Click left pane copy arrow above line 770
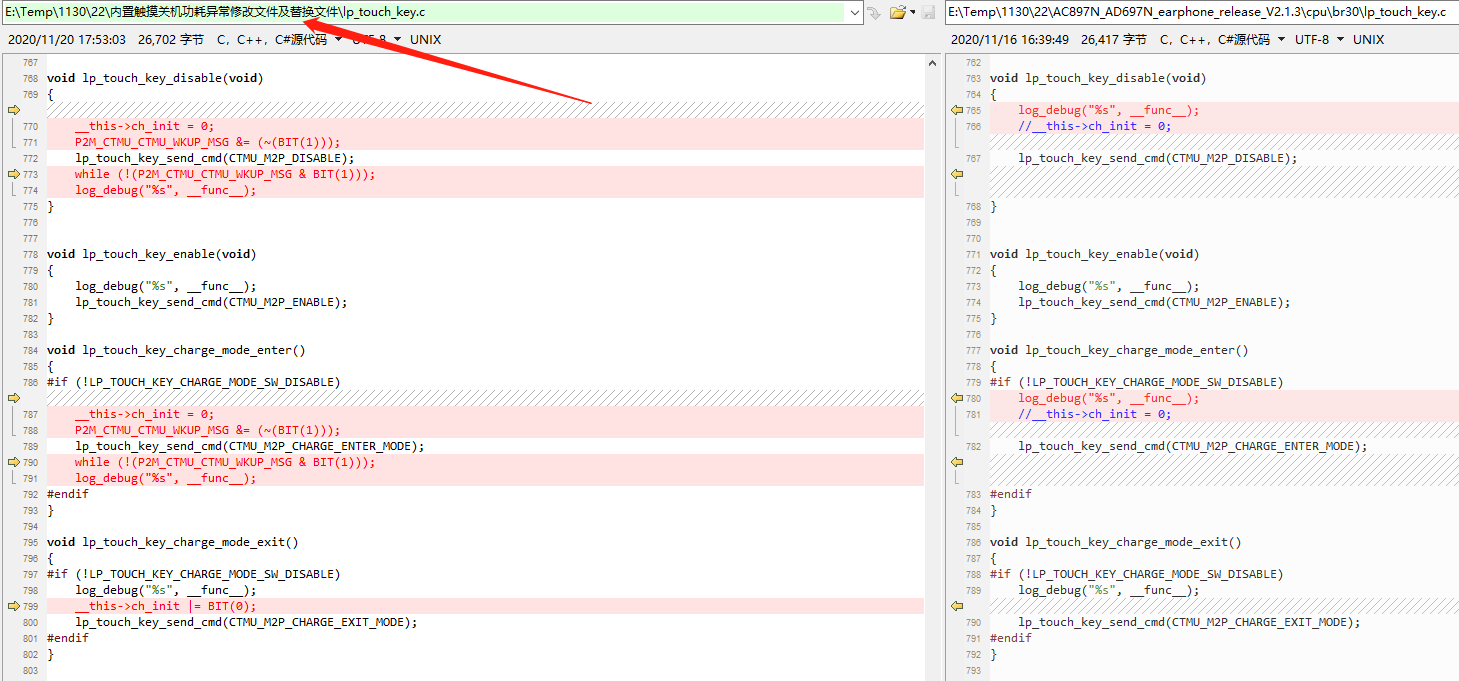Image resolution: width=1459 pixels, height=681 pixels. tap(13, 110)
